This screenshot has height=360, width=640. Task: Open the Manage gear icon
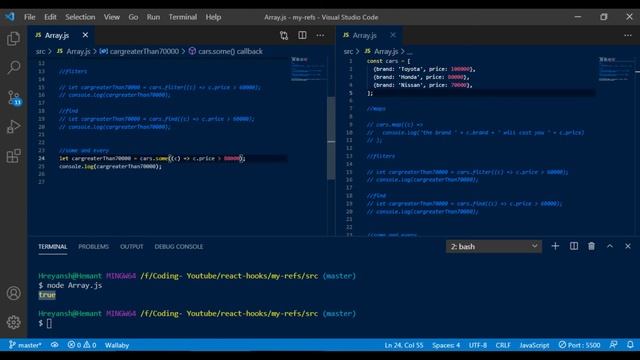point(13,322)
